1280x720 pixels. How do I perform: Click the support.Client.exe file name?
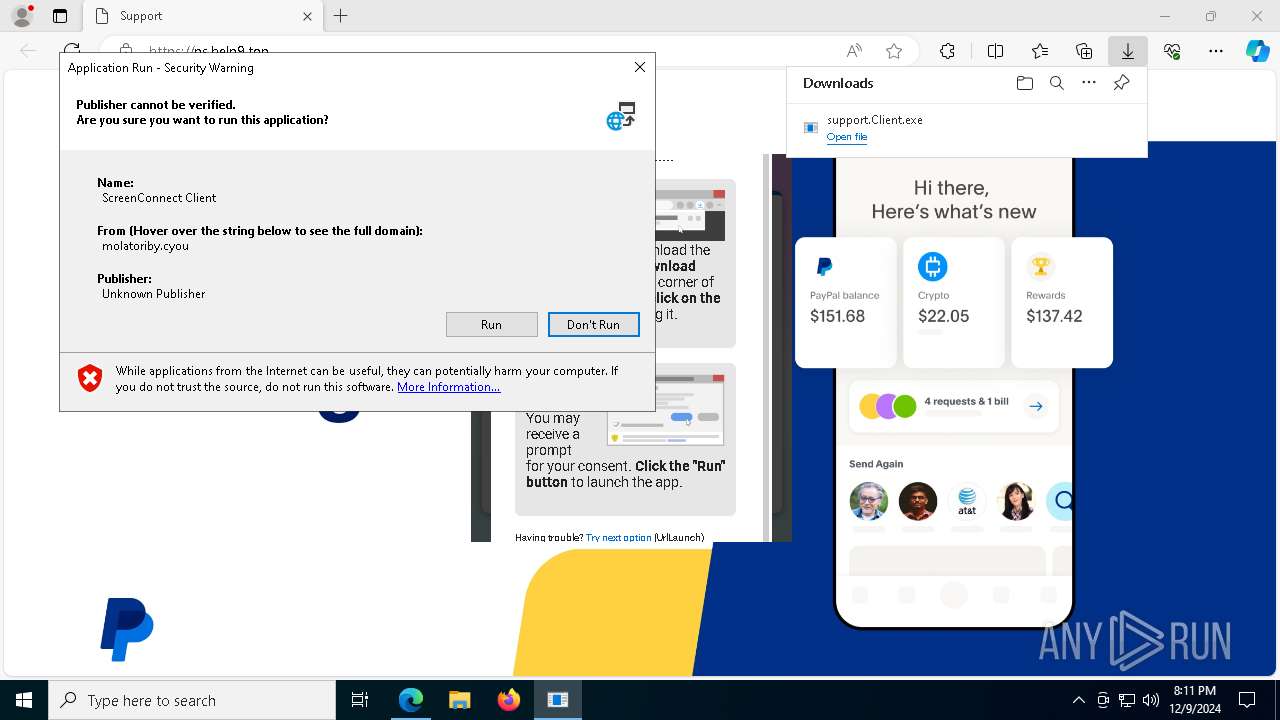875,119
